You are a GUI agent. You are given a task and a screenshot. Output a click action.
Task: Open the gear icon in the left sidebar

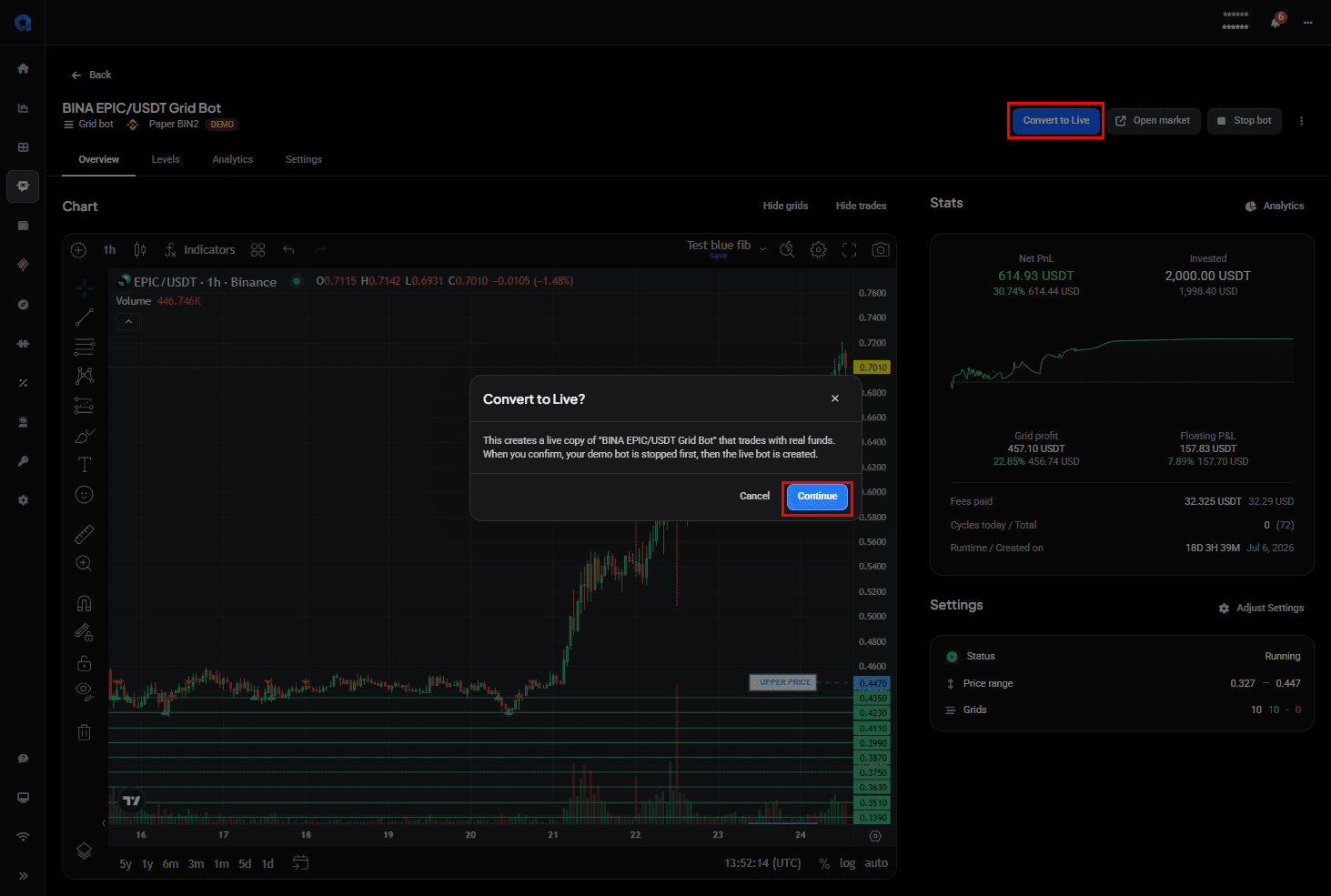pos(23,500)
